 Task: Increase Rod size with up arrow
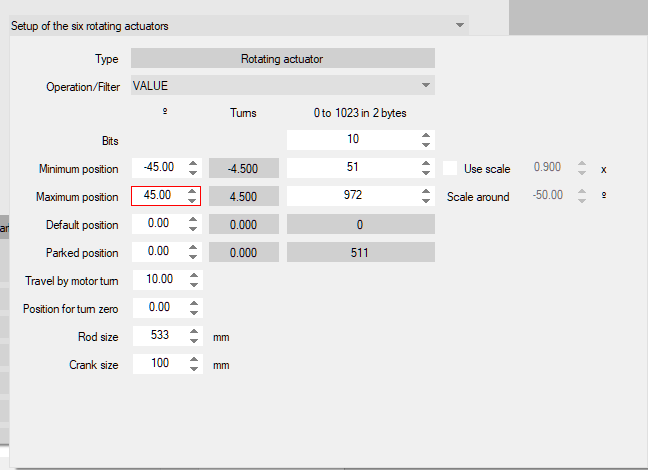pyautogui.click(x=193, y=332)
